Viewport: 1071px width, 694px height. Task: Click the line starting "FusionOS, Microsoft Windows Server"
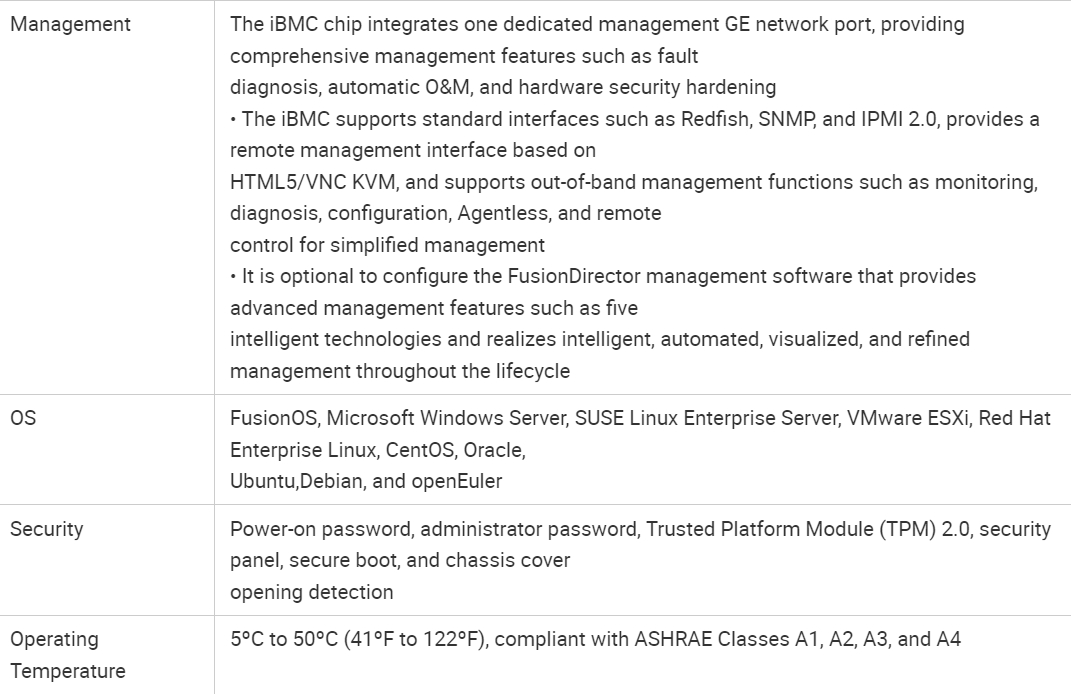click(x=640, y=418)
